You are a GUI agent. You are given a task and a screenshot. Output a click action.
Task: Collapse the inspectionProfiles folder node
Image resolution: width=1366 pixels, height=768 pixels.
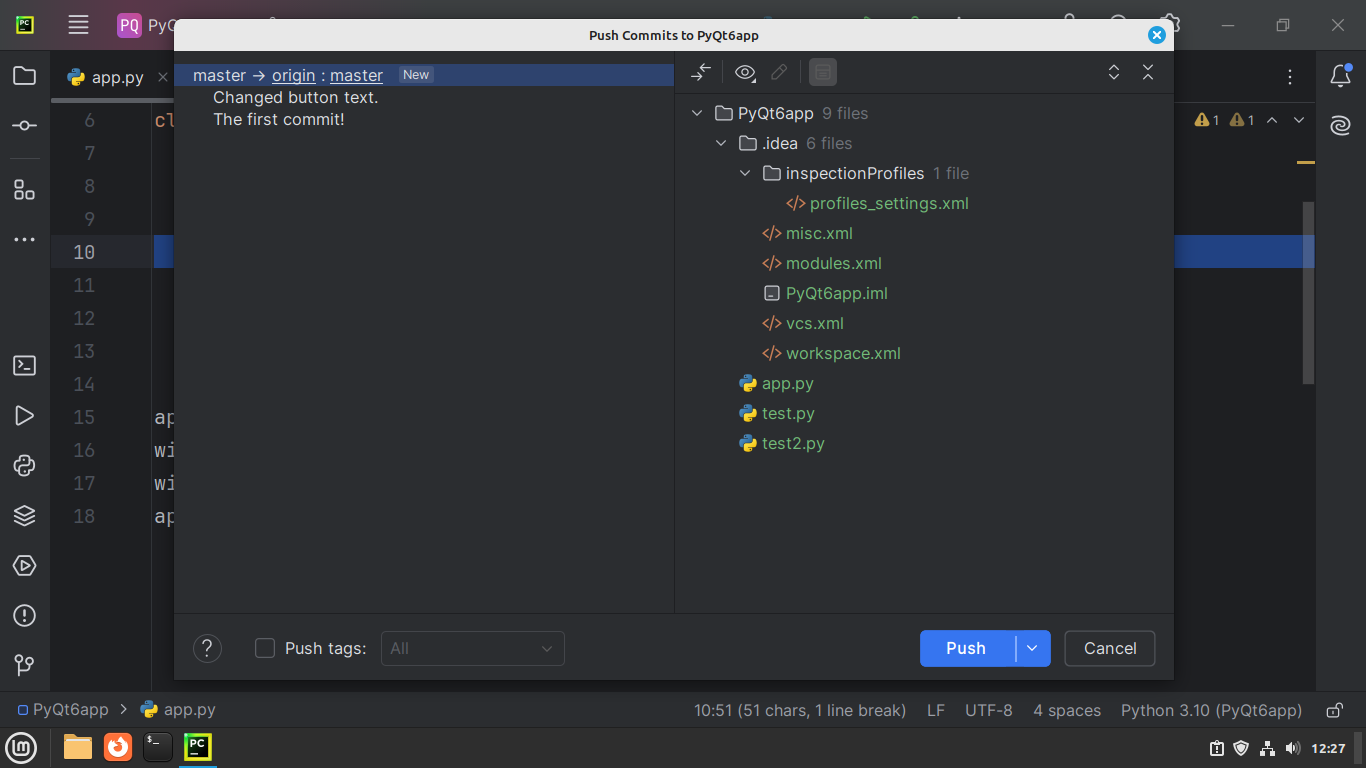click(745, 173)
